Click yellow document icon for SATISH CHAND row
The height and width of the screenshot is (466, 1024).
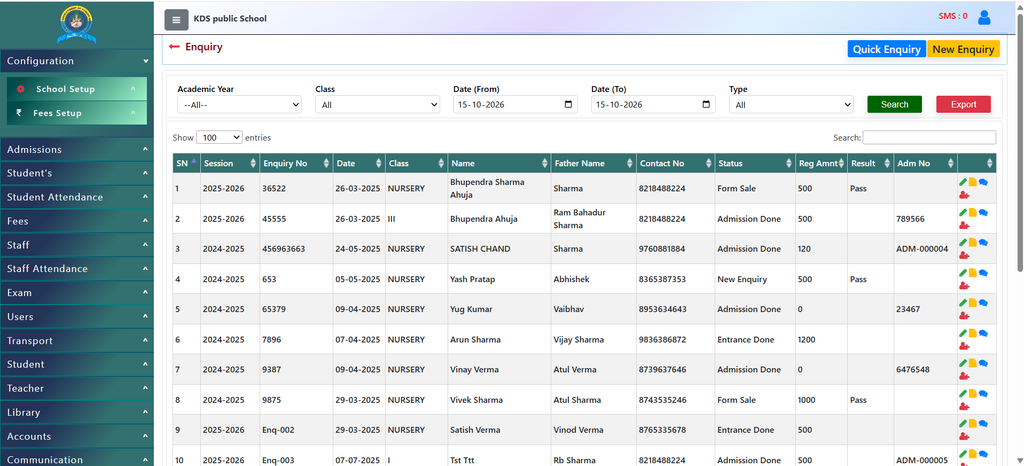click(x=972, y=242)
